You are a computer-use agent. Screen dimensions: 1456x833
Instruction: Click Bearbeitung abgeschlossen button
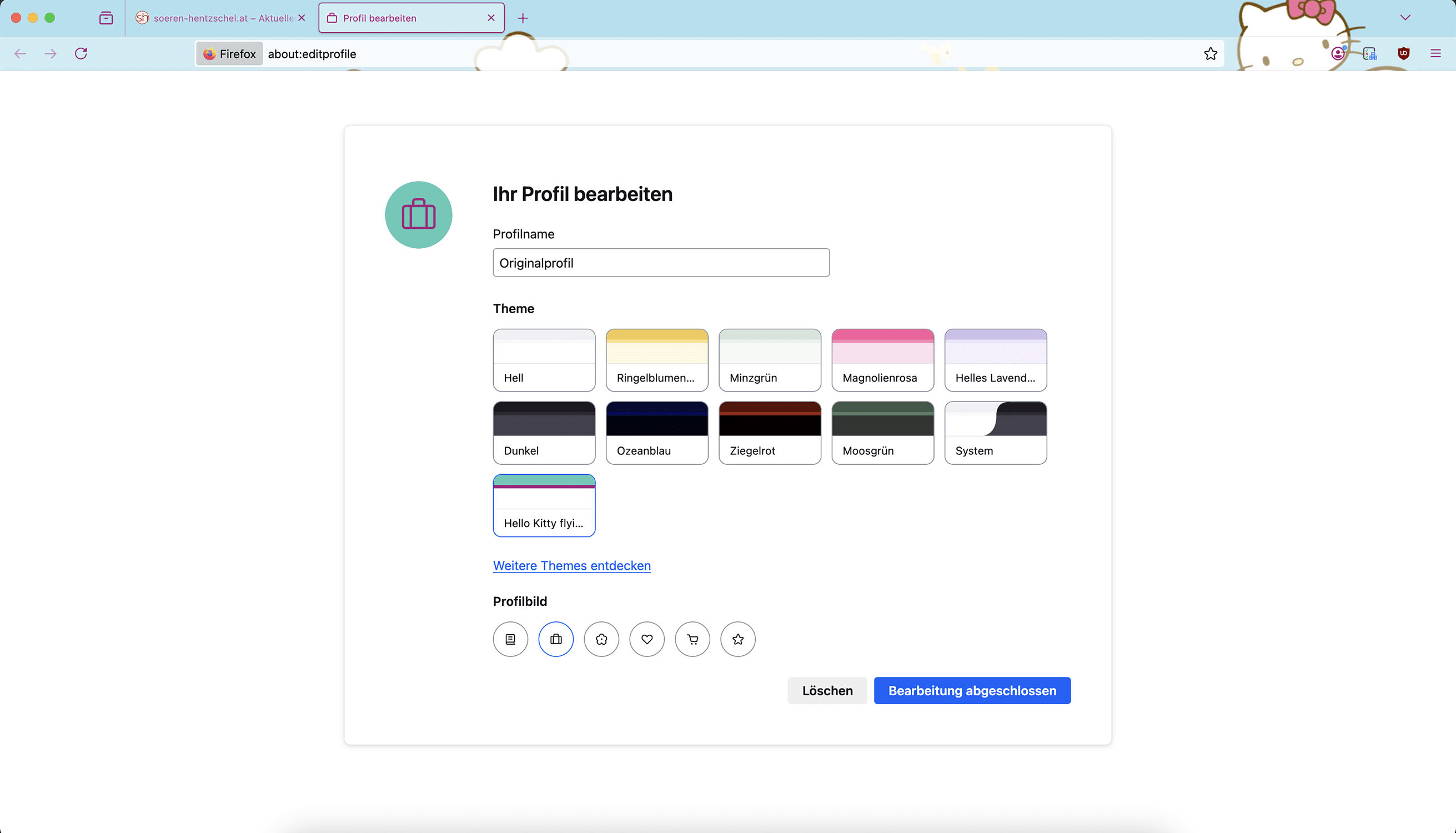pos(972,690)
